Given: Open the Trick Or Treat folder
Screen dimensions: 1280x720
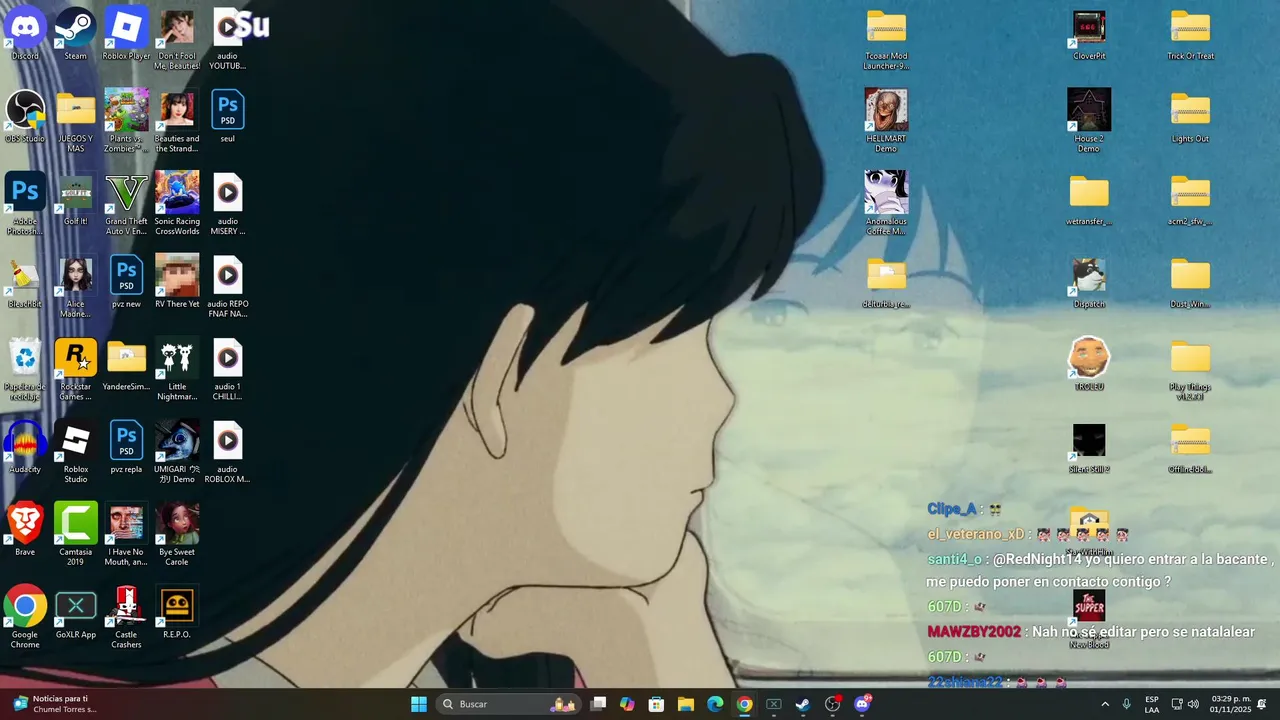Looking at the screenshot, I should [1190, 35].
